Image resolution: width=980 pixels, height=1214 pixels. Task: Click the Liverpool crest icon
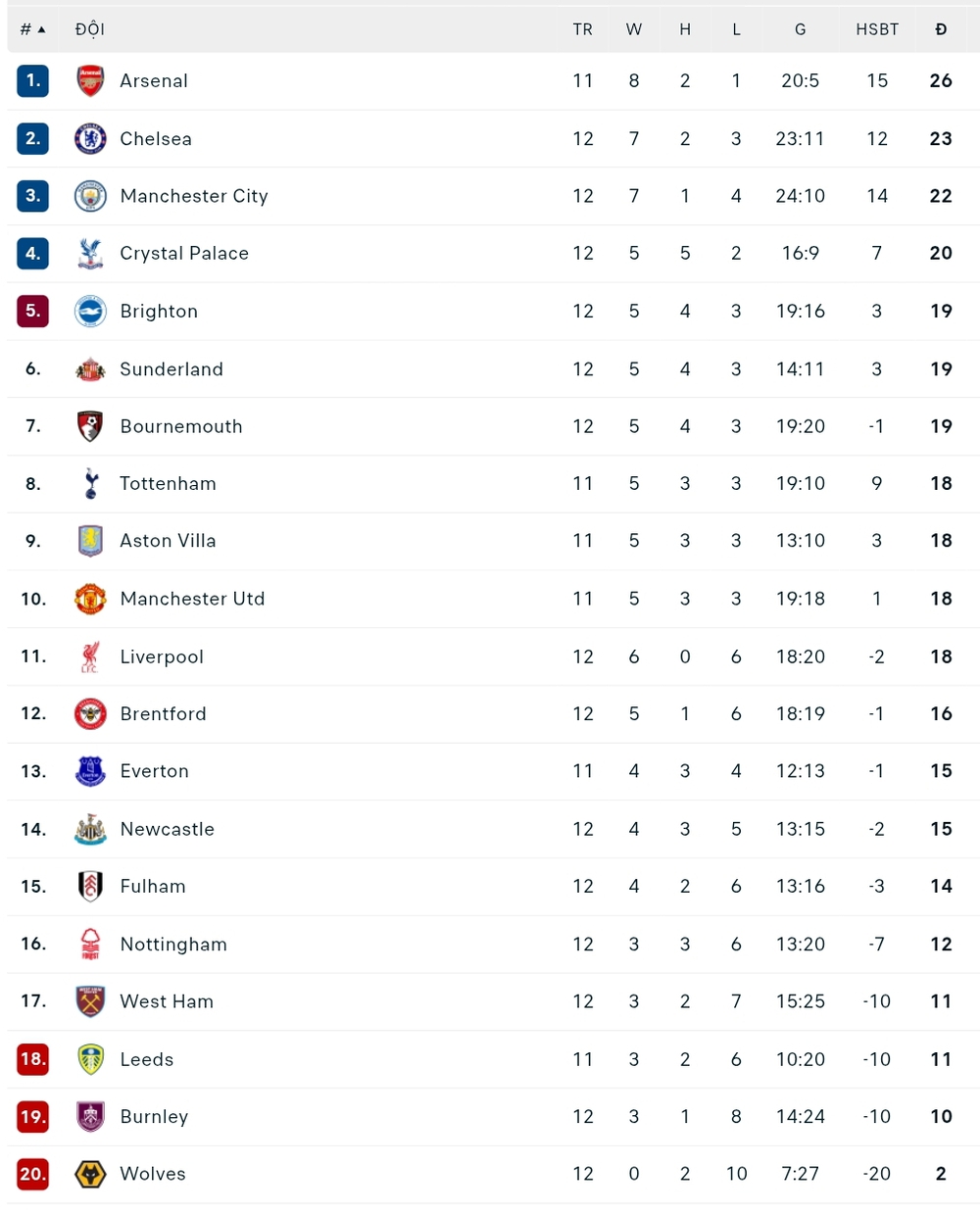pos(90,656)
